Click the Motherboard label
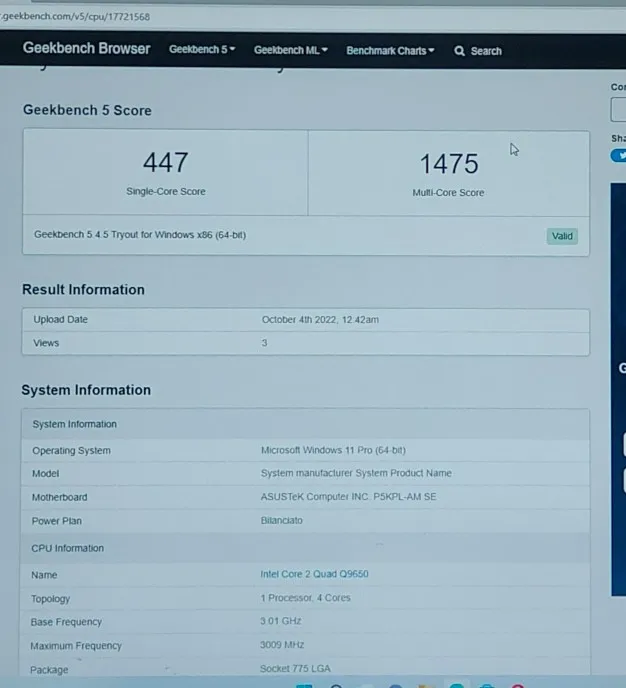The height and width of the screenshot is (688, 626). [59, 497]
